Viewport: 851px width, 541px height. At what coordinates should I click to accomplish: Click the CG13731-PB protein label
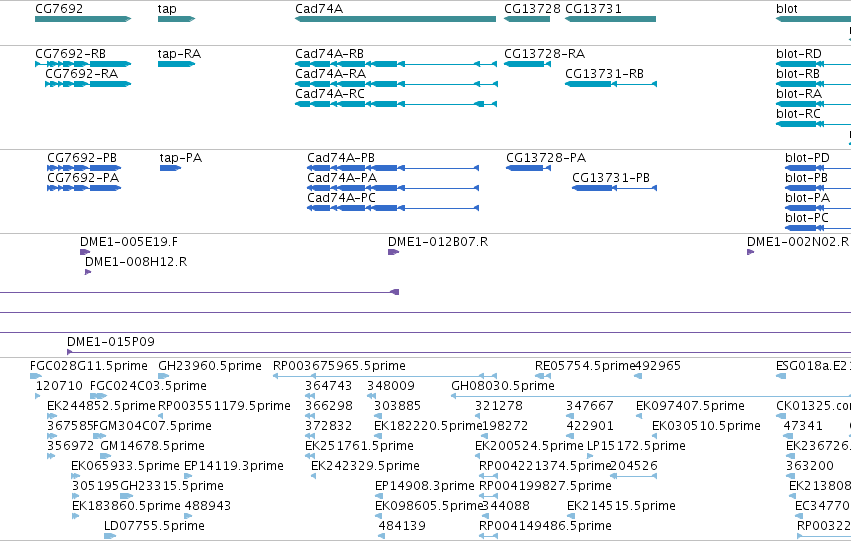point(611,178)
